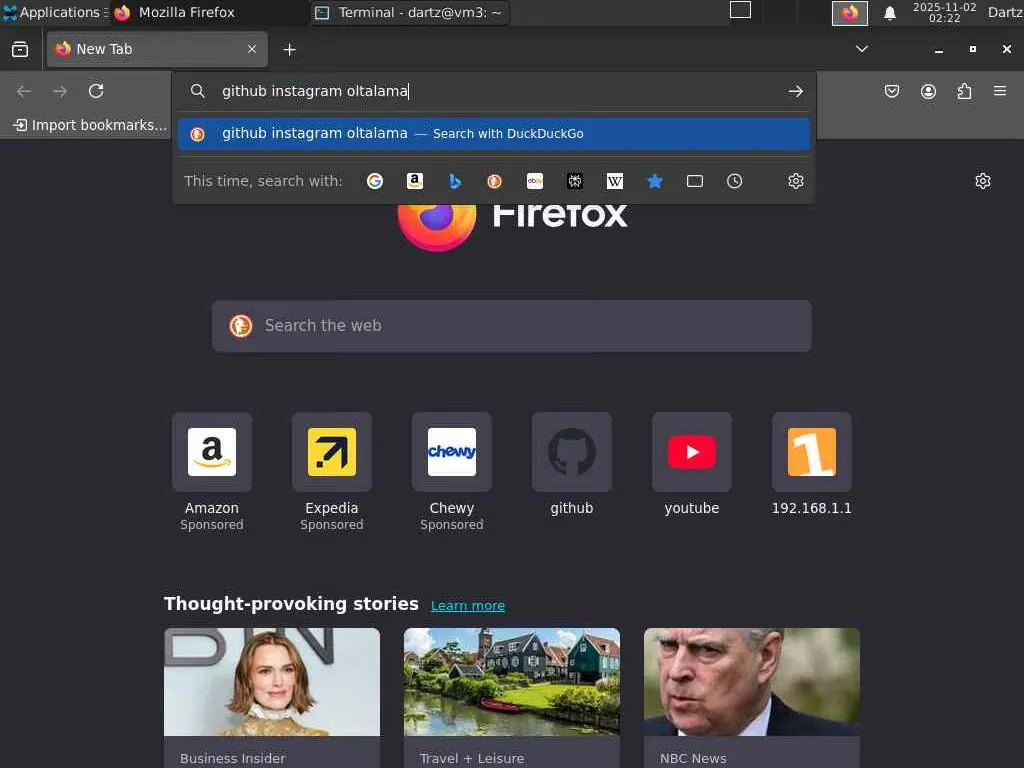
Task: Search with Bing one-off engine icon
Action: (x=455, y=181)
